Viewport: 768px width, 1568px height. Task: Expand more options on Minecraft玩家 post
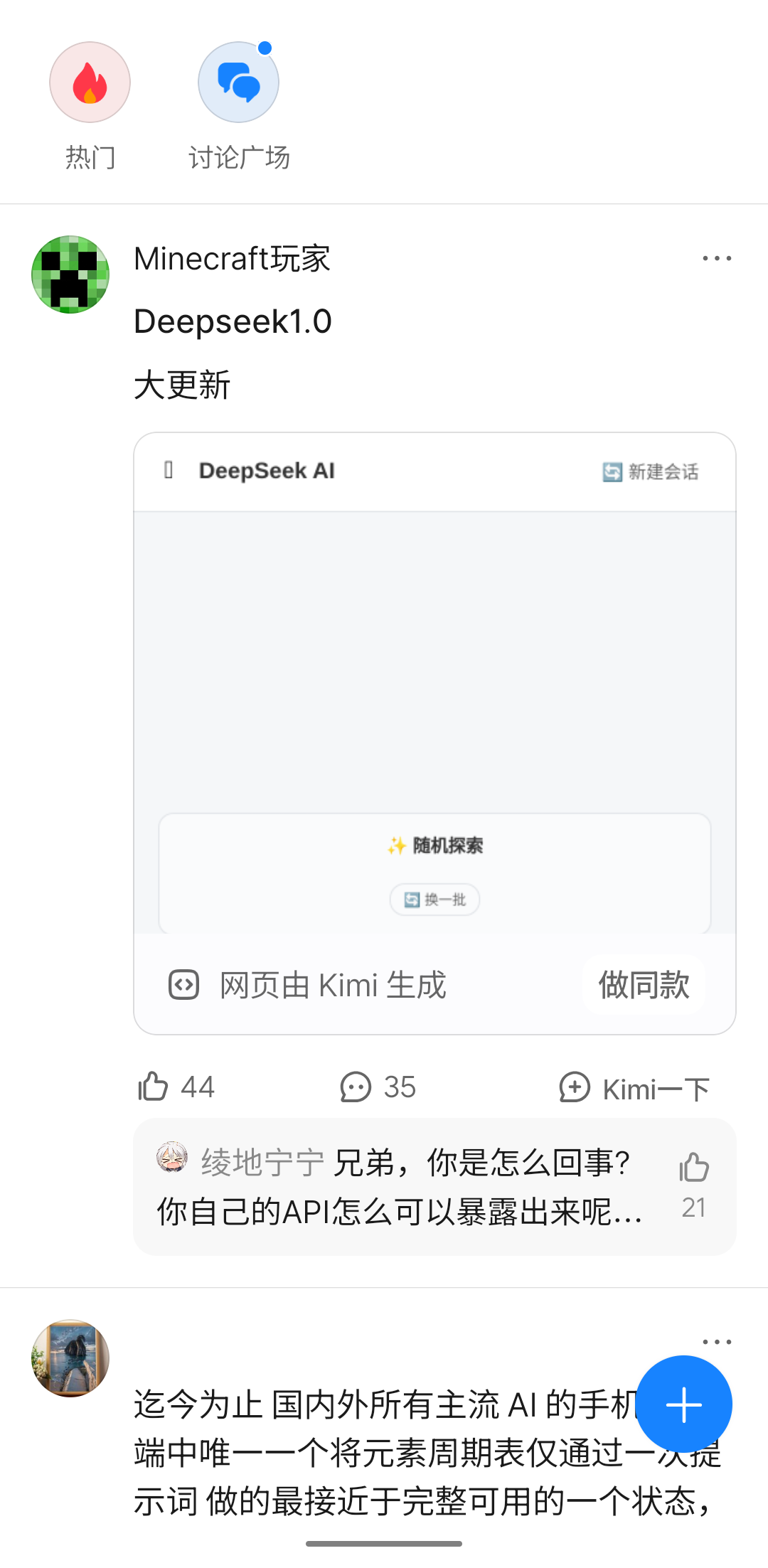tap(716, 259)
